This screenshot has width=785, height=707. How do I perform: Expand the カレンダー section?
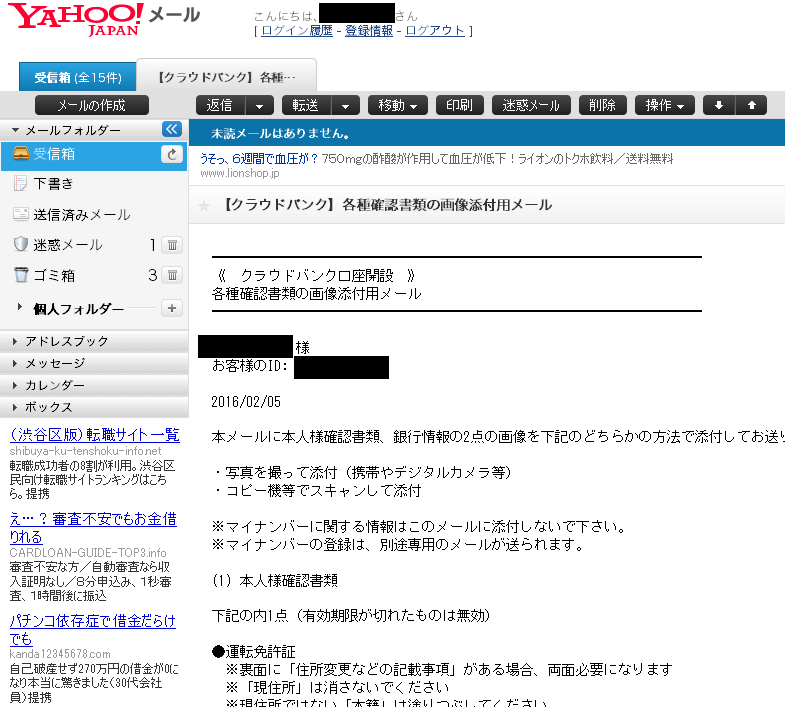15,386
